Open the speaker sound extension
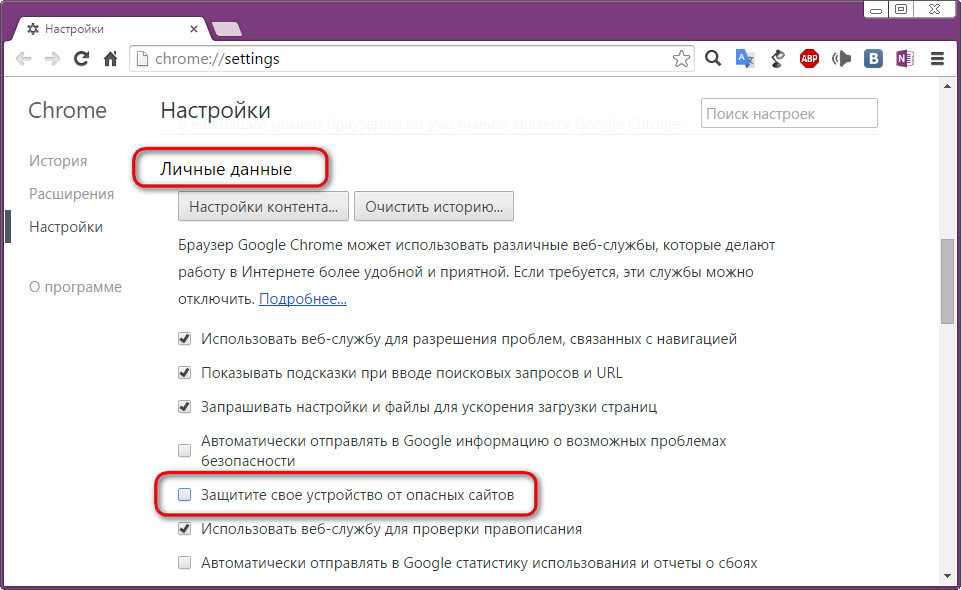Viewport: 961px width, 590px height. tap(841, 59)
